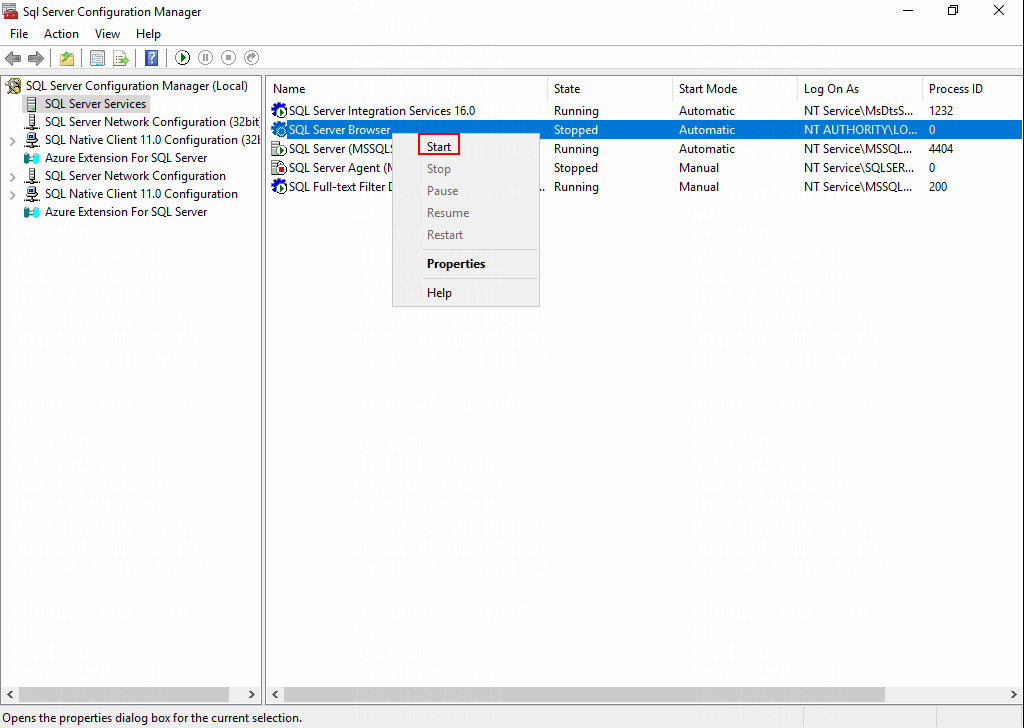Sort by the Log On As column header
The image size is (1024, 728).
pos(859,89)
